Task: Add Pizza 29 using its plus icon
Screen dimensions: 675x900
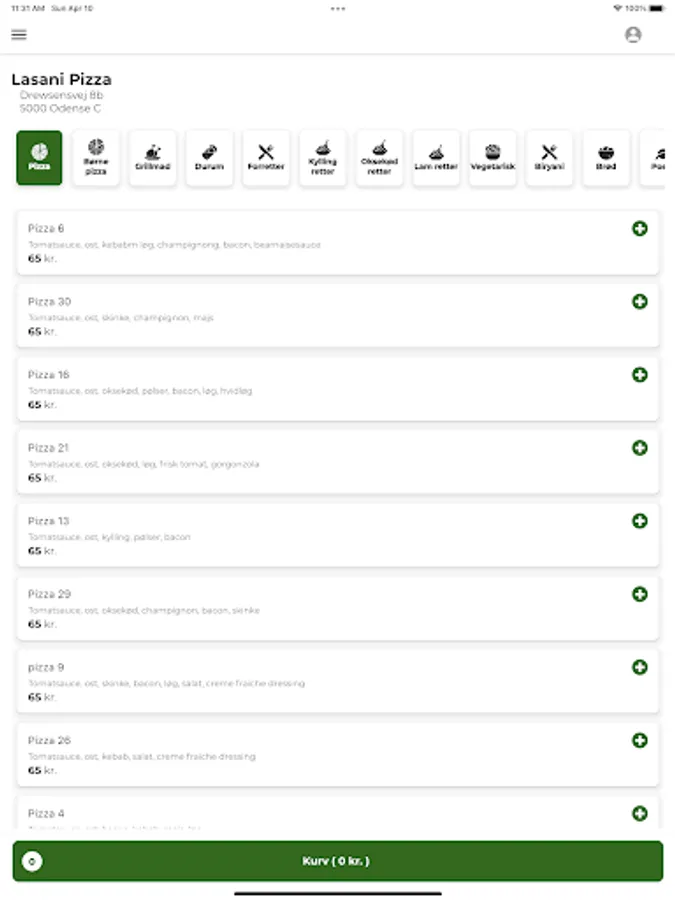Action: 640,594
